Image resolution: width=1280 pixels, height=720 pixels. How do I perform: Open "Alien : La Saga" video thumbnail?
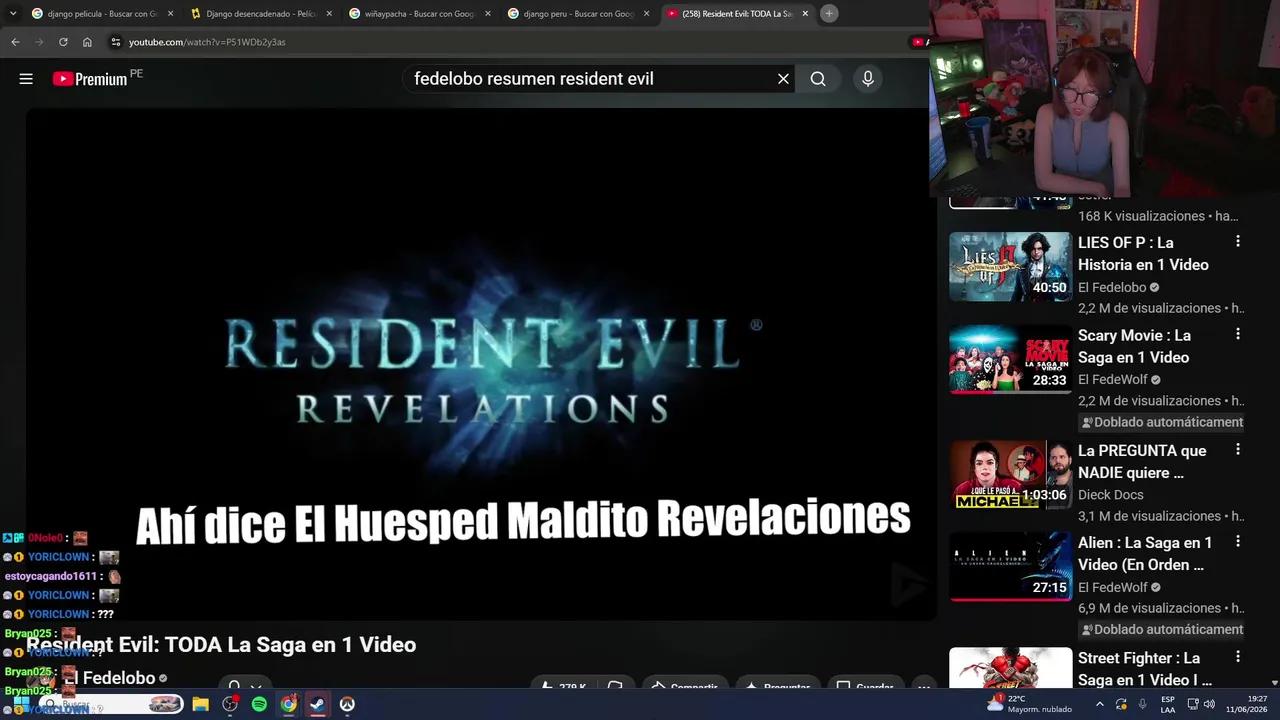(1010, 567)
